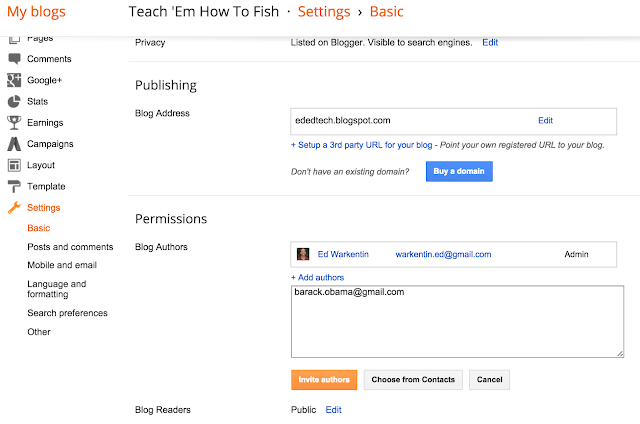640x424 pixels.
Task: Cancel adding authors
Action: (x=489, y=380)
